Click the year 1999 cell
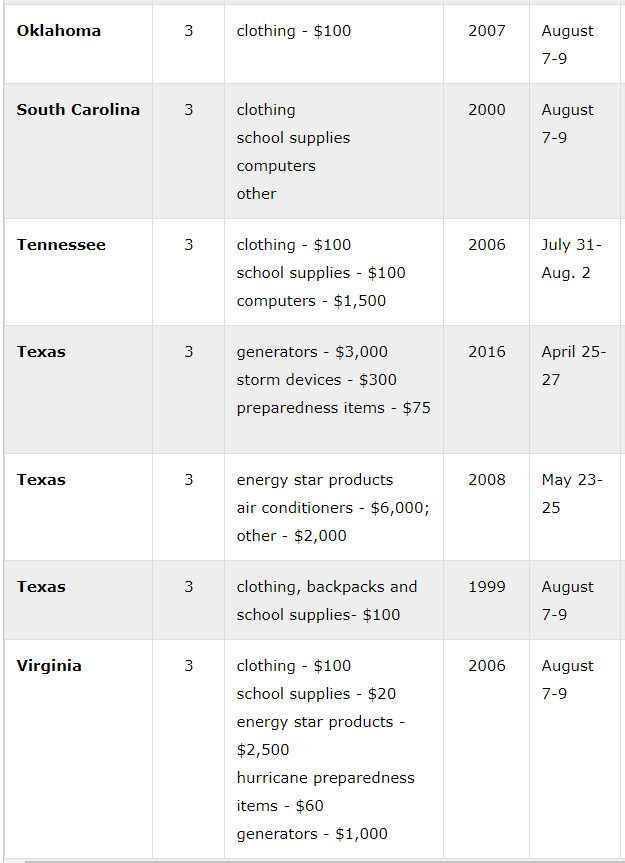This screenshot has height=863, width=625. click(x=487, y=587)
